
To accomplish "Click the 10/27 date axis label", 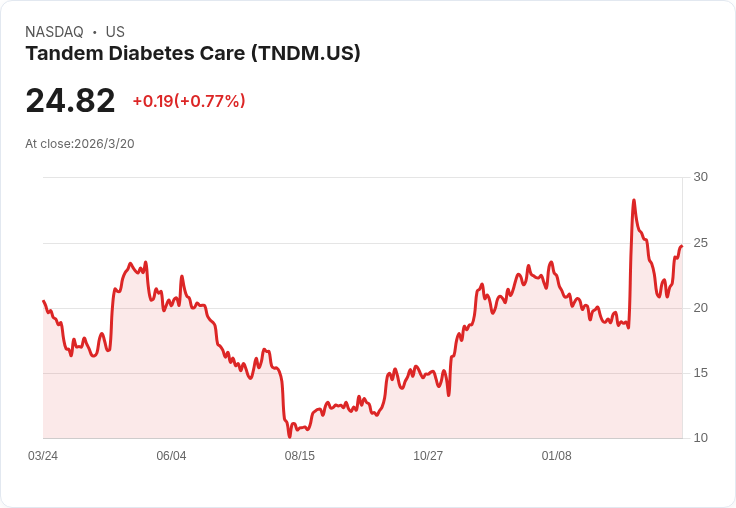I will coord(428,456).
